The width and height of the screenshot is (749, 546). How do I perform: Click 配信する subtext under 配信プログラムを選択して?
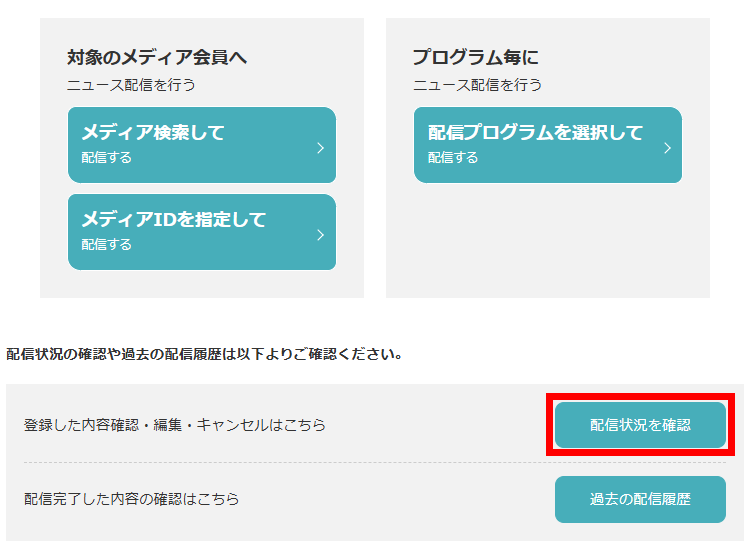pos(453,158)
